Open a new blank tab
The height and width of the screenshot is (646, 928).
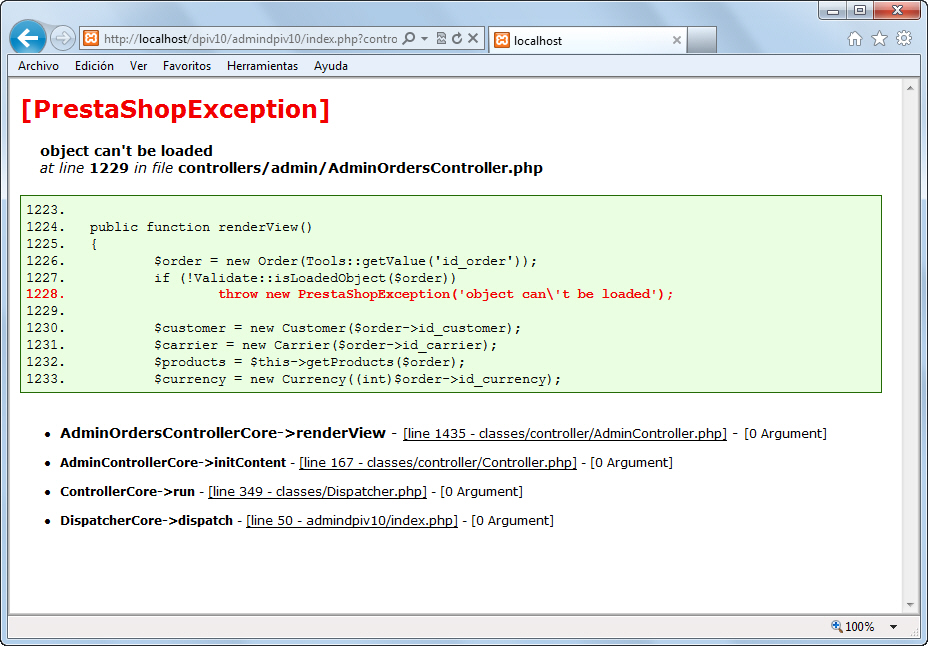pyautogui.click(x=702, y=40)
